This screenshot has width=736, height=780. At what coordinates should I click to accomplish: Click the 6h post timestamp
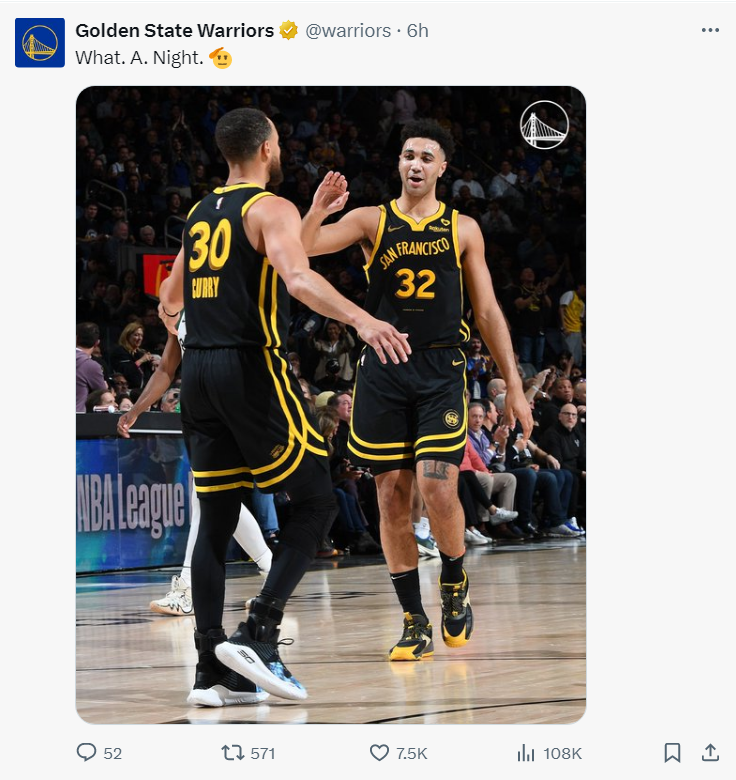tap(417, 31)
